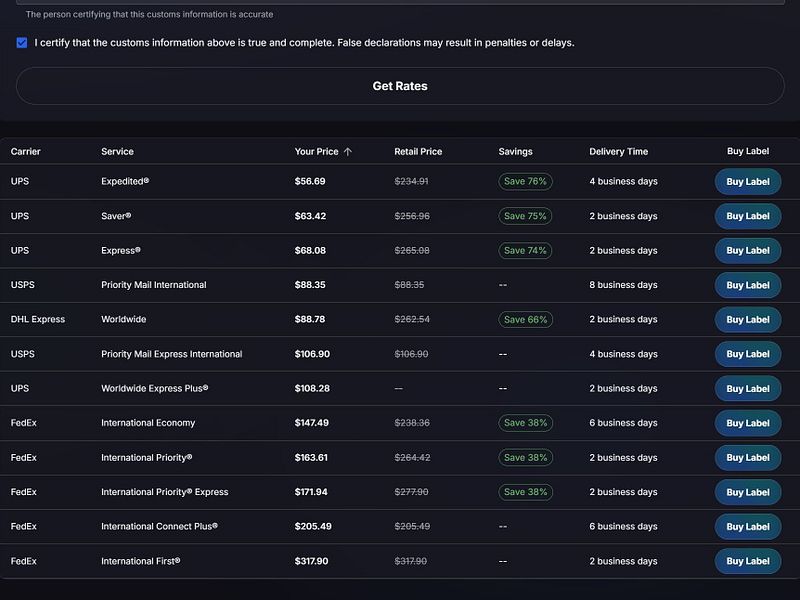This screenshot has width=800, height=600.
Task: Select the $147.49 price cell
Action: [x=312, y=422]
